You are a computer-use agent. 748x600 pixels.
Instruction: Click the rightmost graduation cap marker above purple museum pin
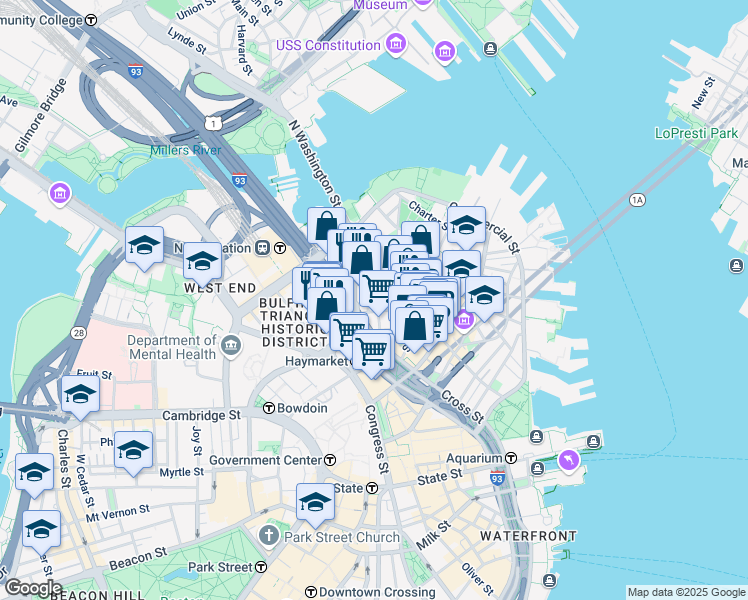coord(484,296)
